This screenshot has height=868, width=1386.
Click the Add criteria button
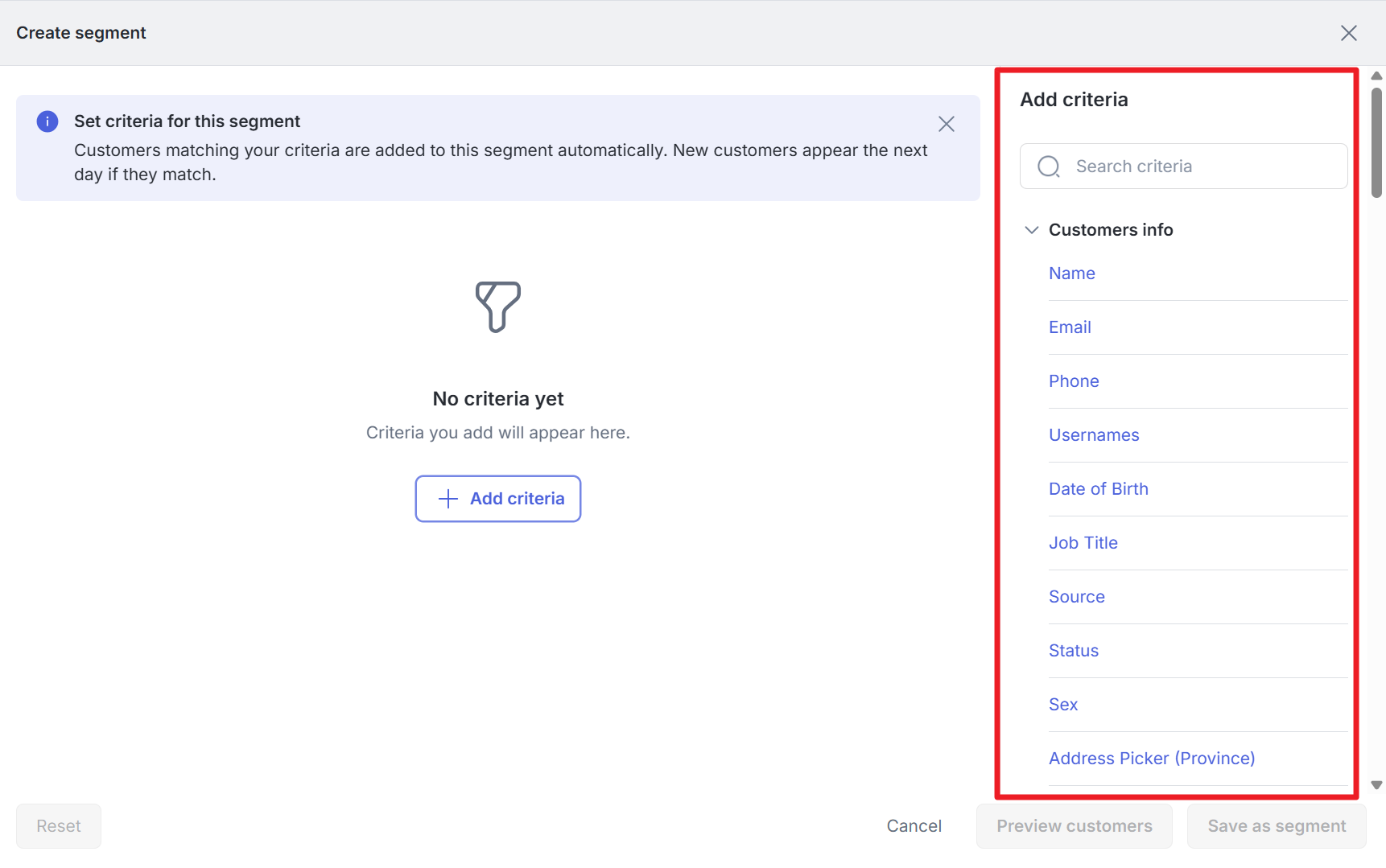pos(498,499)
